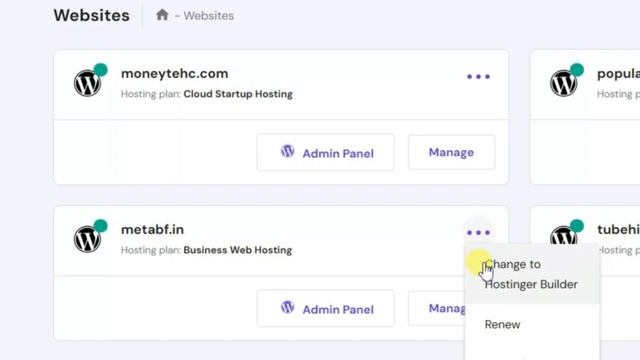640x360 pixels.
Task: Click the metabf.in domain name
Action: click(152, 229)
